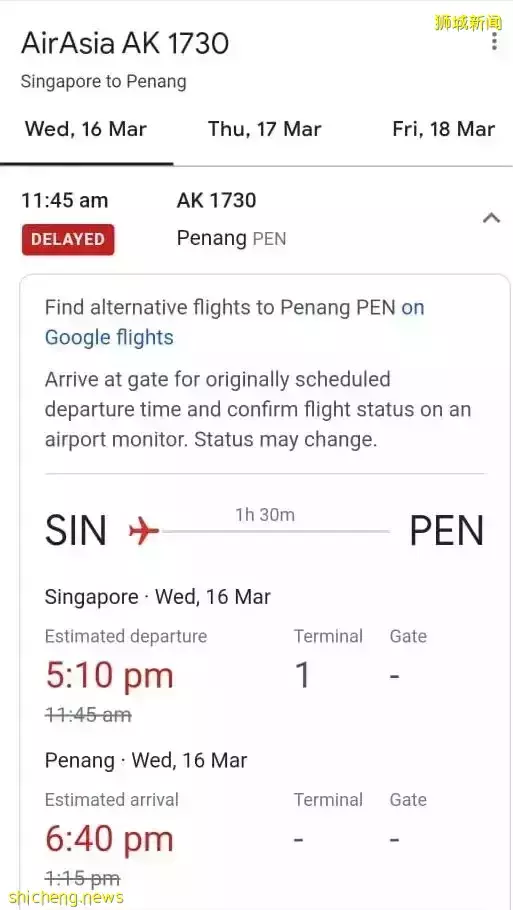Select the Wed, 16 Mar tab
Viewport: 513px width, 910px height.
point(86,129)
